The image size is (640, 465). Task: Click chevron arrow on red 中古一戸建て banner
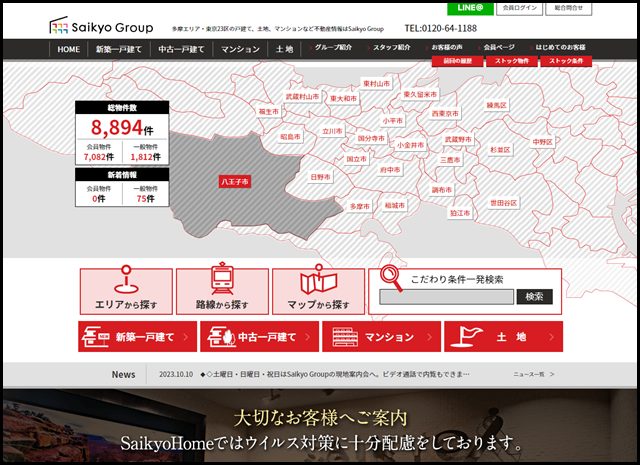point(307,337)
